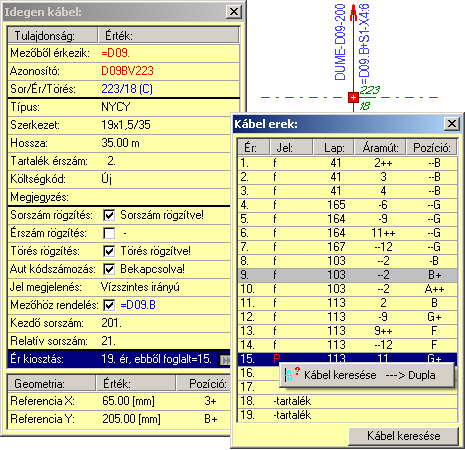Viewport: 465px width, 450px height.
Task: Click the Pozíció column header in Kábel erek
Action: pyautogui.click(x=432, y=147)
